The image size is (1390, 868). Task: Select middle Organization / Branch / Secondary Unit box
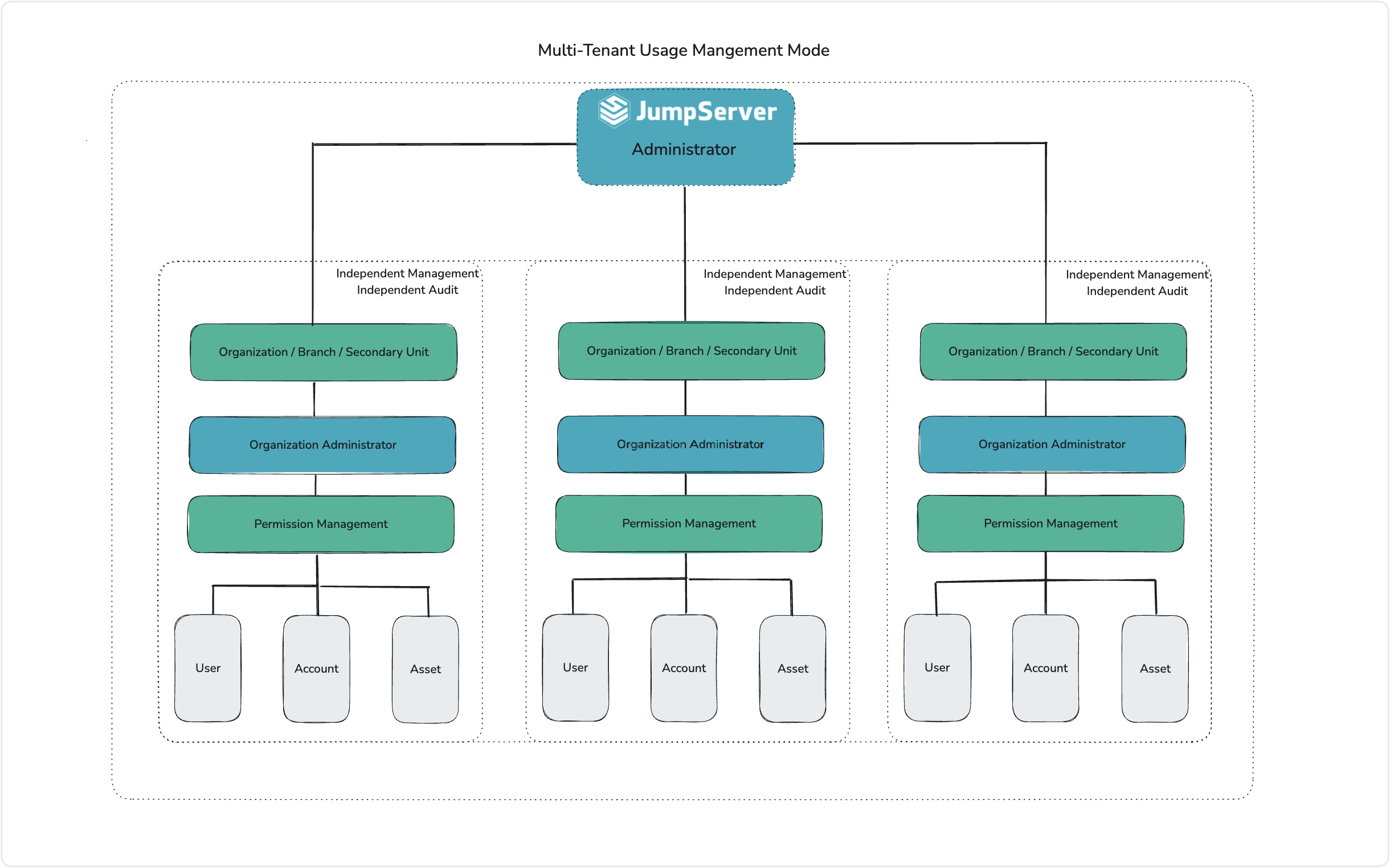coord(691,351)
